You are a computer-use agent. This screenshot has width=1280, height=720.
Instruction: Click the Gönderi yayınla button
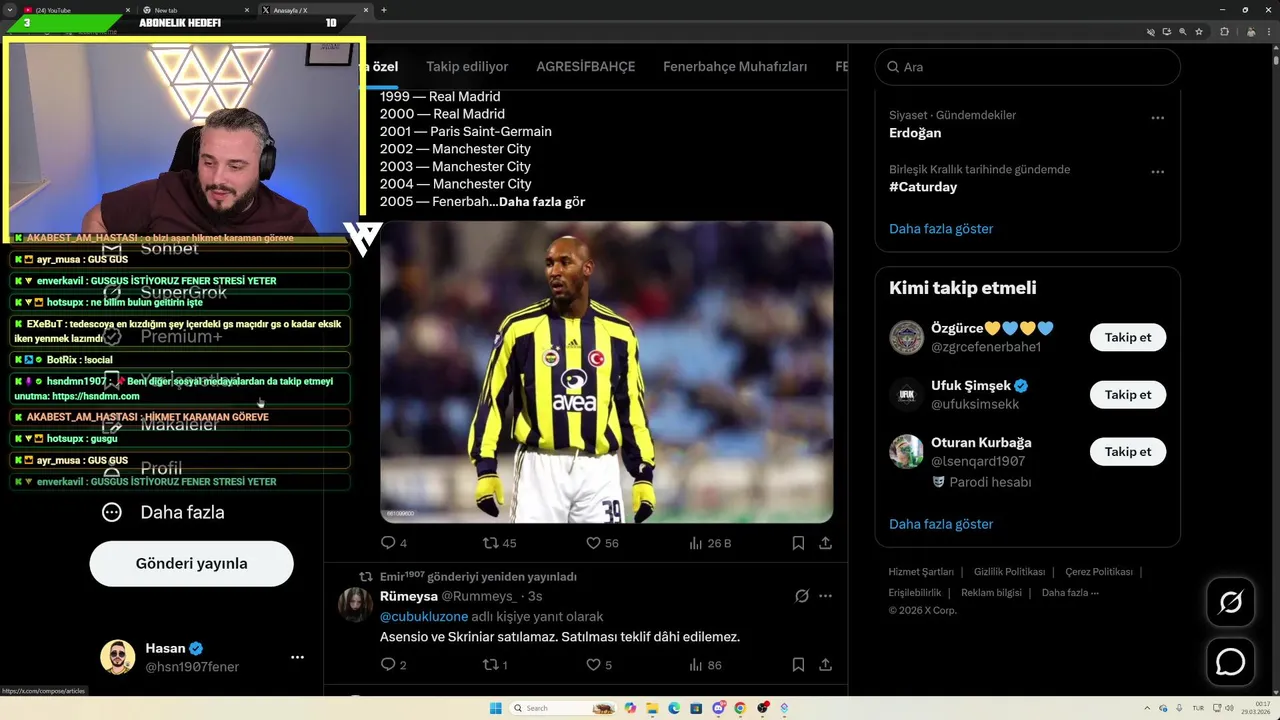click(192, 563)
